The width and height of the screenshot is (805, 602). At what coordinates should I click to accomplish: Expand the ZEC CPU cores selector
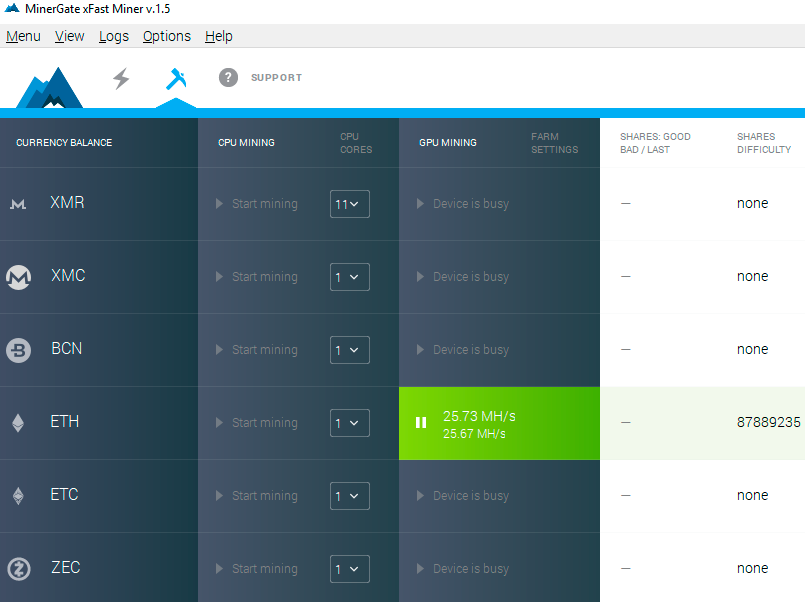[349, 568]
